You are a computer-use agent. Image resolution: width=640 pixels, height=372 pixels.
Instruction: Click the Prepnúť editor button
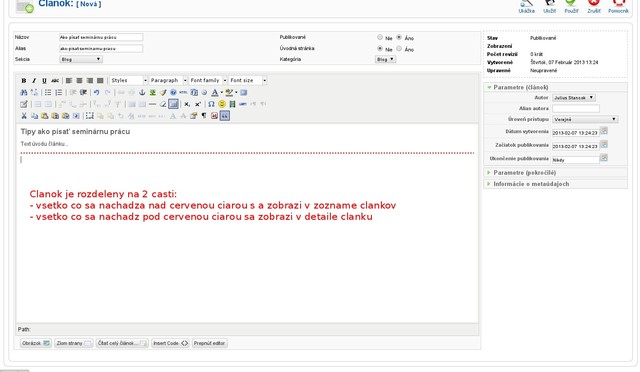point(209,343)
